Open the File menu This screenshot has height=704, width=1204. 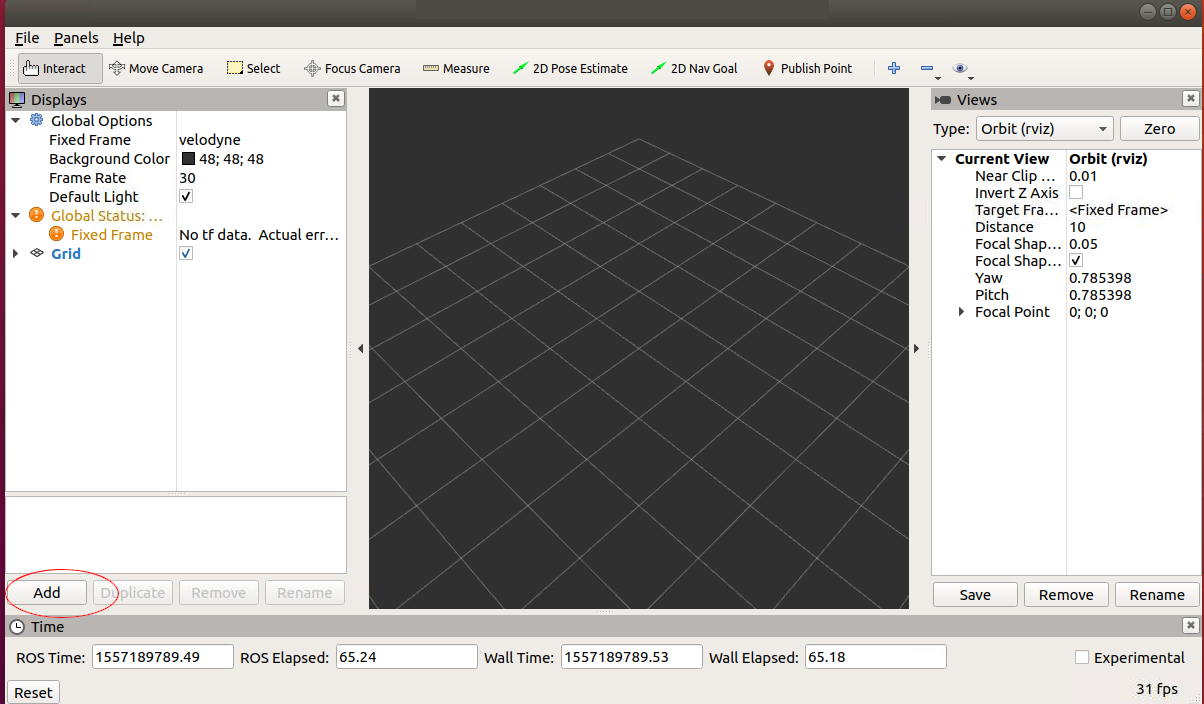26,37
